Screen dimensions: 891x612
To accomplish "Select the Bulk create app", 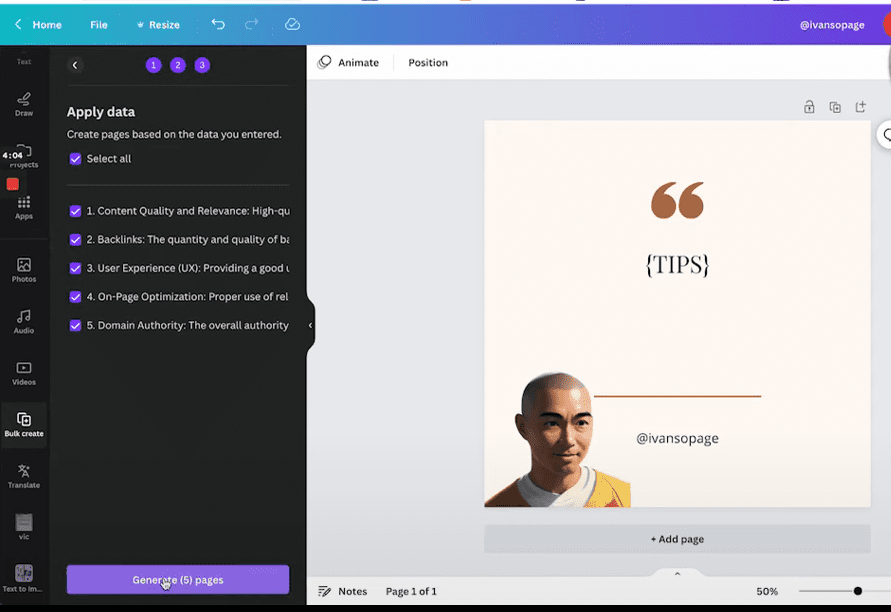I will click(x=24, y=424).
